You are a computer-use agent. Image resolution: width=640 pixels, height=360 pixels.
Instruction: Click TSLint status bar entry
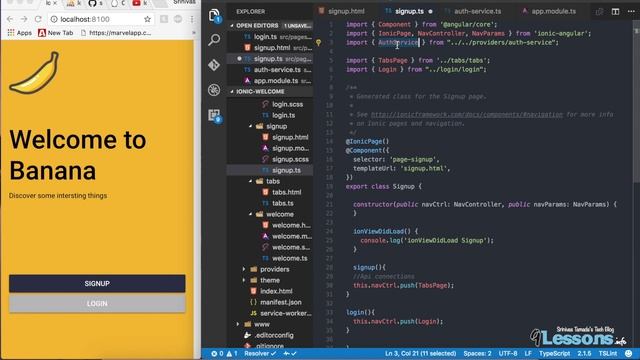point(608,353)
